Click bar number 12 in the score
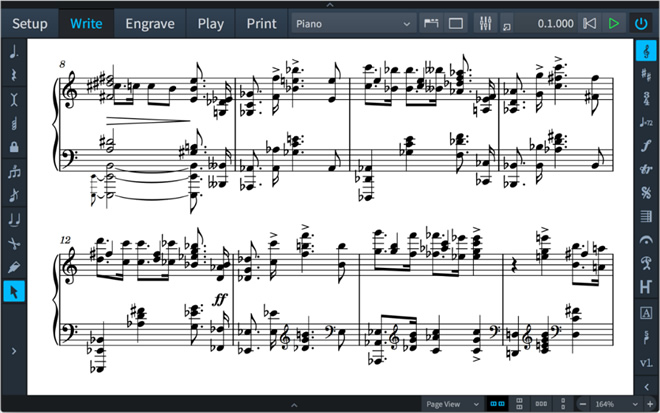The width and height of the screenshot is (660, 413). pyautogui.click(x=65, y=240)
